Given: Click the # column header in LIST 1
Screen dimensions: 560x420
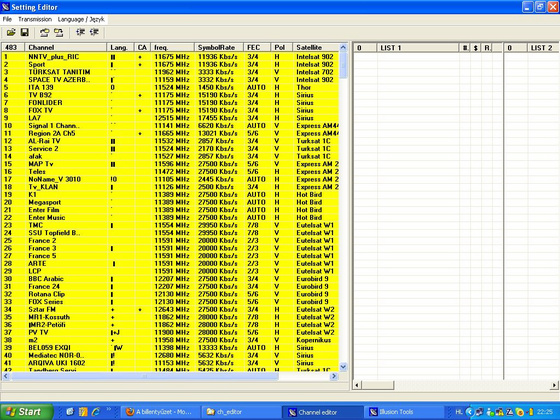Looking at the screenshot, I should [x=465, y=48].
